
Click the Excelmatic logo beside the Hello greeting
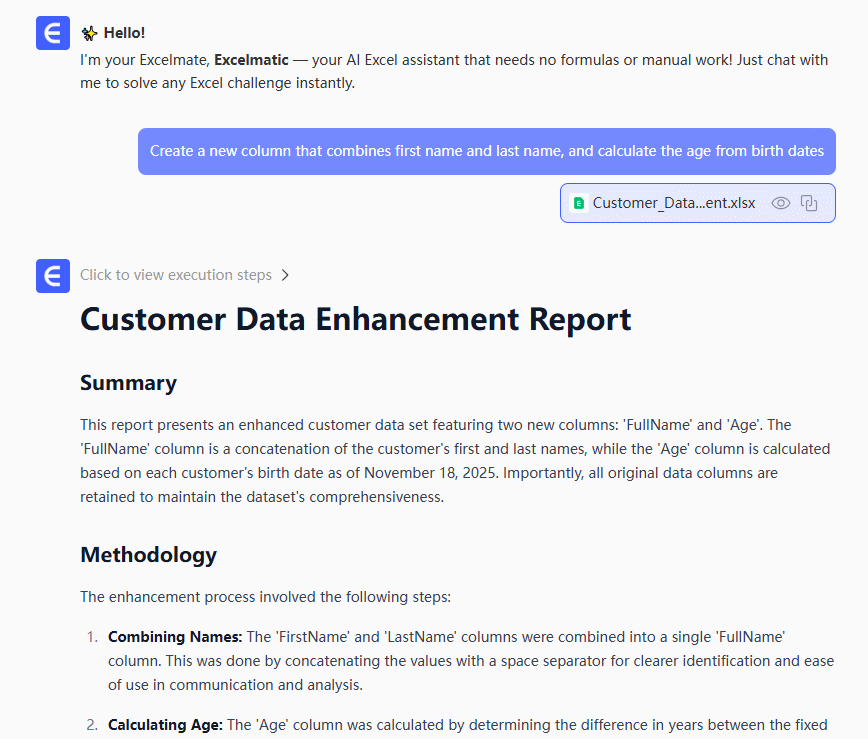[53, 34]
